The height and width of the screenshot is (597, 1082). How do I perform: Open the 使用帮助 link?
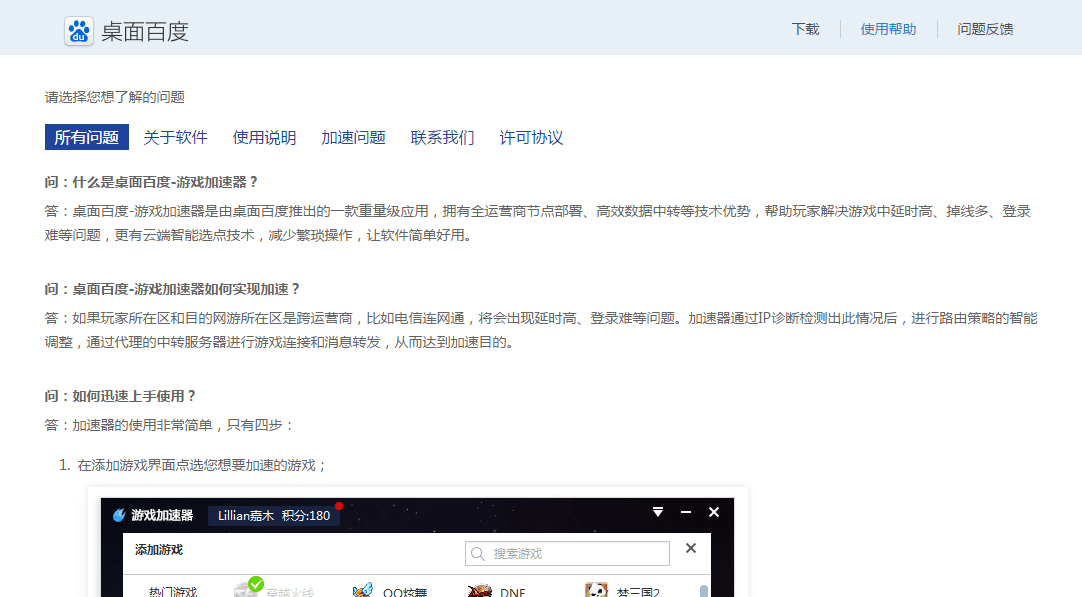(x=888, y=29)
